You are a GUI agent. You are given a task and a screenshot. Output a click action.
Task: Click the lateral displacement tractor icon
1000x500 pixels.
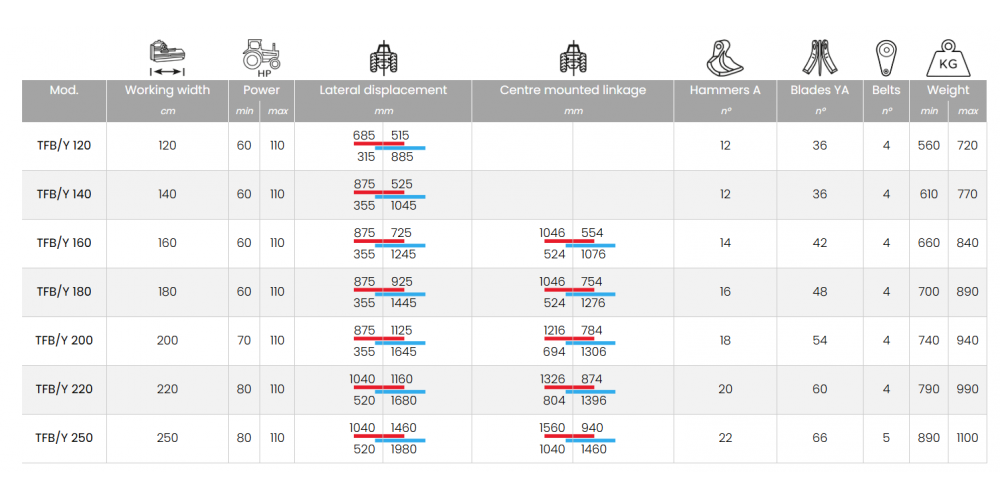click(x=382, y=57)
